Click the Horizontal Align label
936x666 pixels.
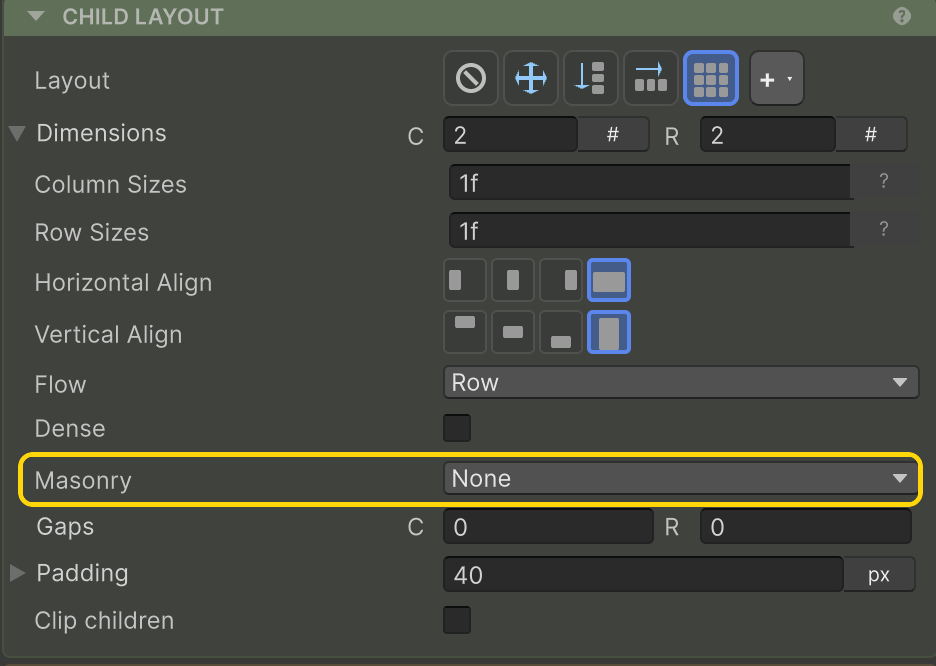click(x=124, y=282)
